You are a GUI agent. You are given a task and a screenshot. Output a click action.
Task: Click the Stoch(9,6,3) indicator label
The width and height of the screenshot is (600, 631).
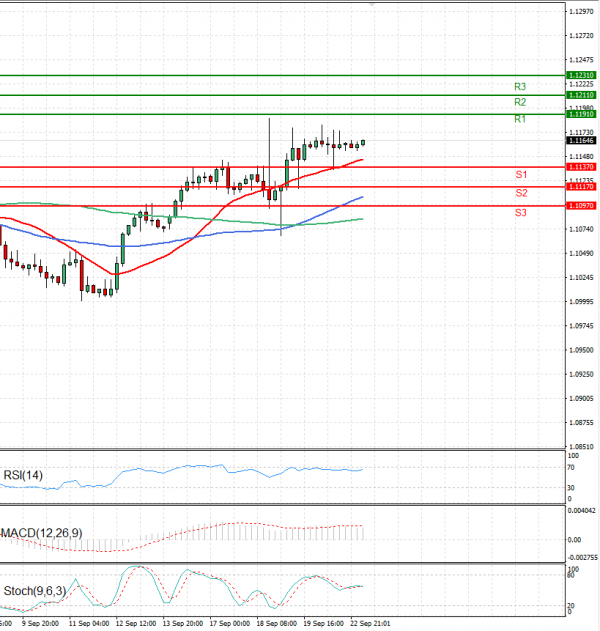click(x=35, y=590)
